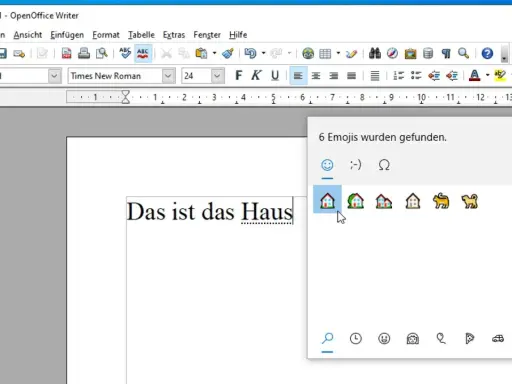This screenshot has width=512, height=384.
Task: Toggle bold formatting (F)
Action: 239,76
